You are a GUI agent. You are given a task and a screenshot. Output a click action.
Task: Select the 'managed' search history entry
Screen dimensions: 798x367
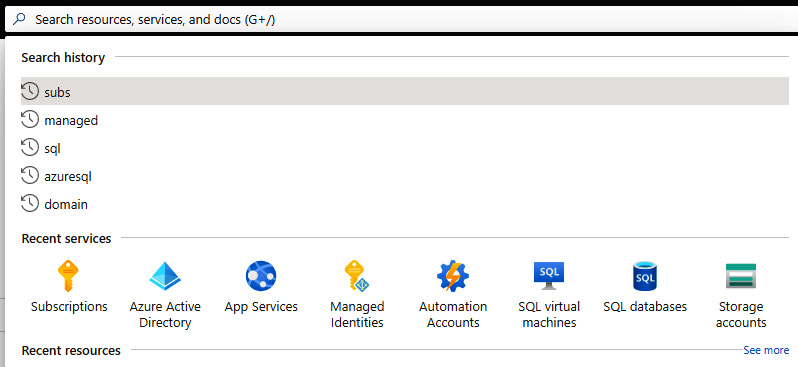pos(405,120)
